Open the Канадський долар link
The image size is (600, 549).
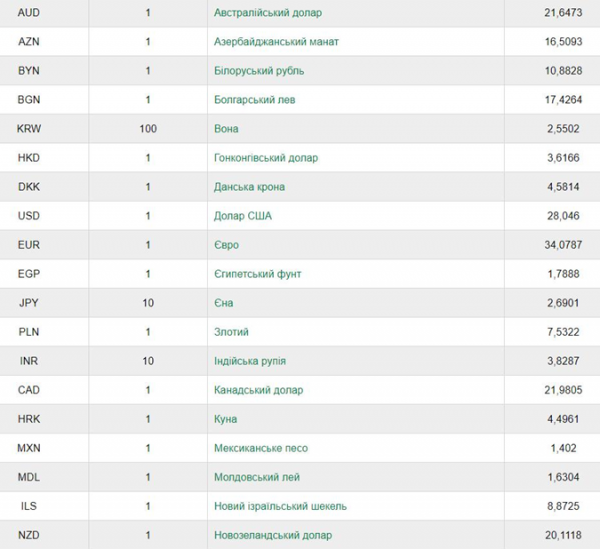(259, 390)
